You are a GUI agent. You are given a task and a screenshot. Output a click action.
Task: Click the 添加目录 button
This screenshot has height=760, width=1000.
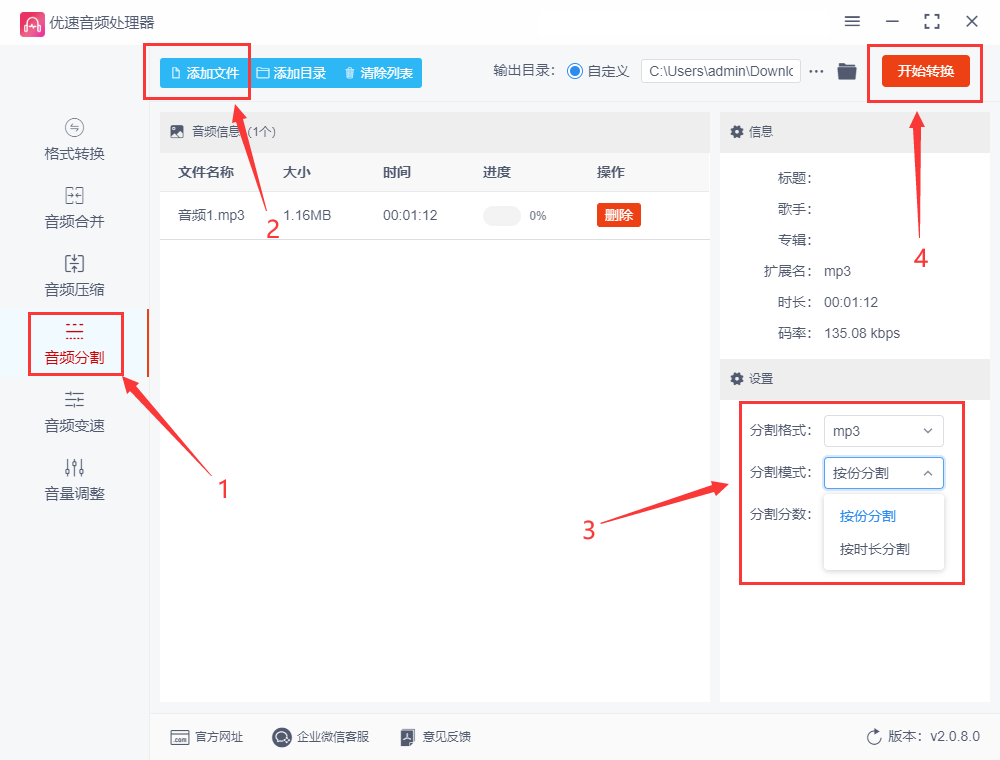[x=291, y=73]
